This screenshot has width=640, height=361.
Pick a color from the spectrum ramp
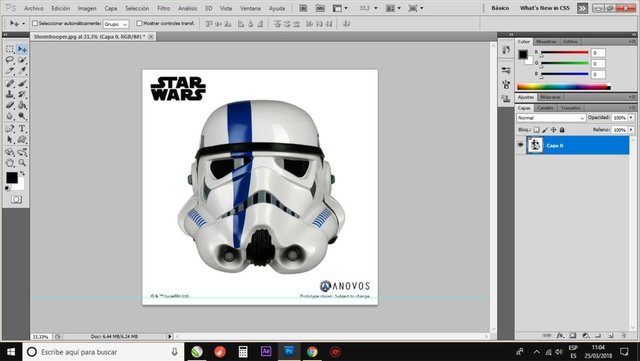click(564, 87)
